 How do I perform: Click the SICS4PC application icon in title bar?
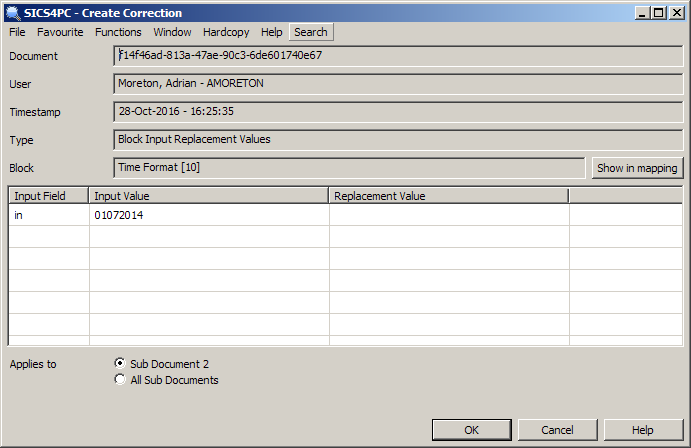pos(11,12)
